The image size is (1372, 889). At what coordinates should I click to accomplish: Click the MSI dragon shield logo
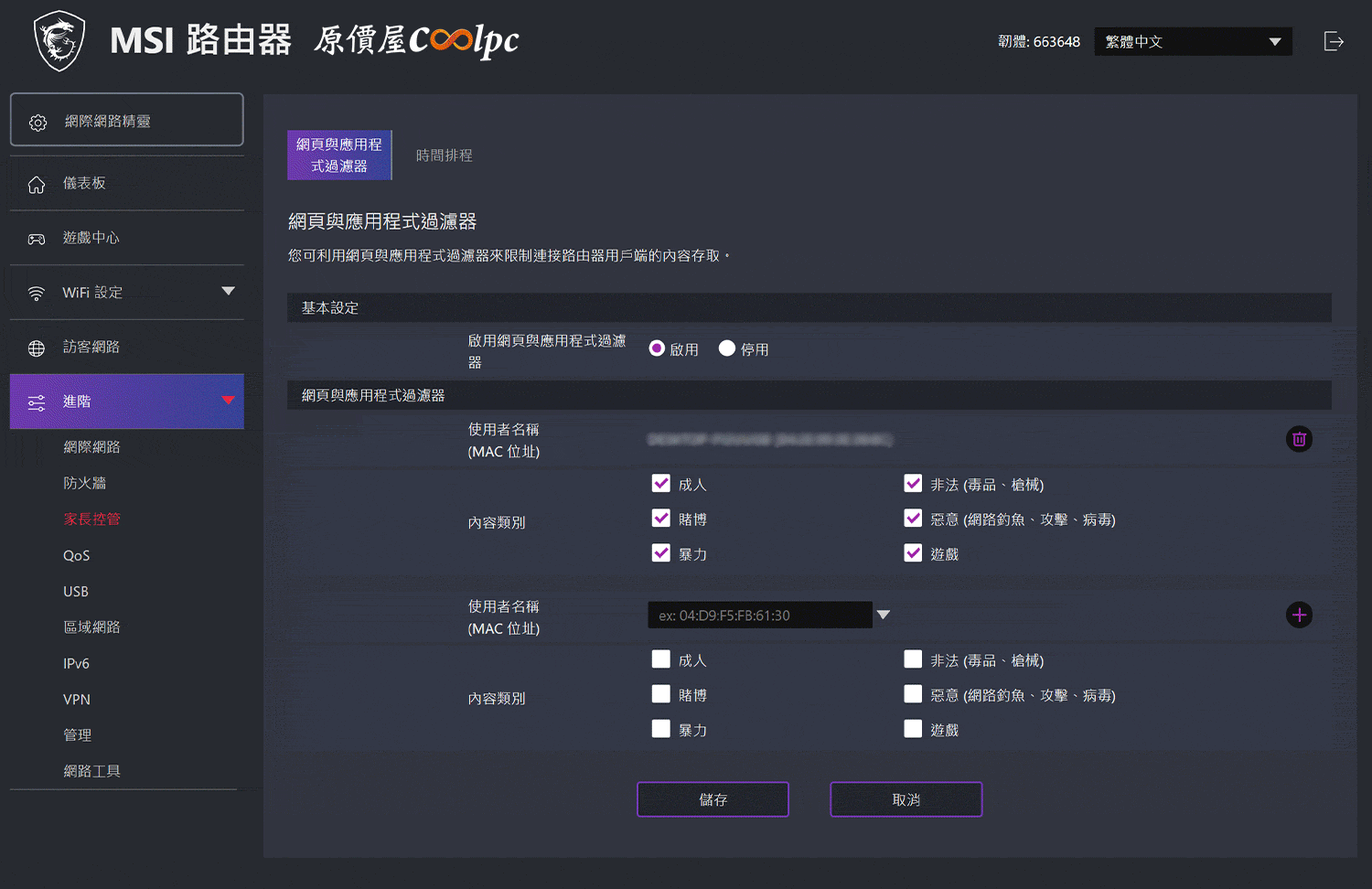(x=59, y=41)
